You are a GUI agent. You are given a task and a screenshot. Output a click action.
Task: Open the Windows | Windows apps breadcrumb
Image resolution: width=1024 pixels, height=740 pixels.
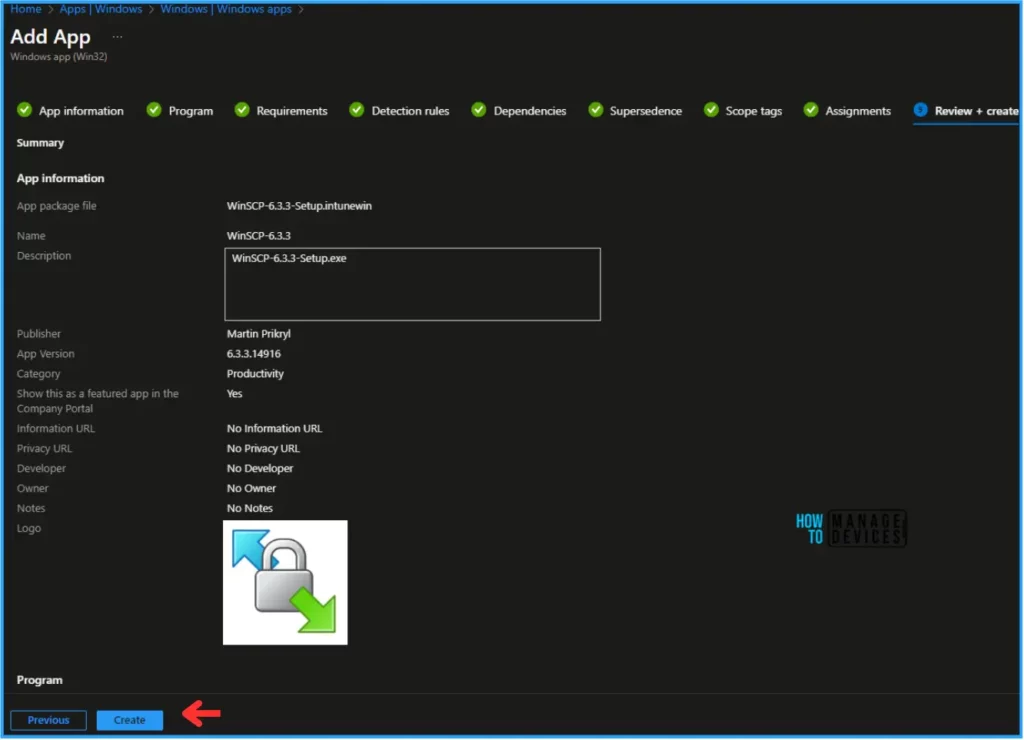[226, 9]
